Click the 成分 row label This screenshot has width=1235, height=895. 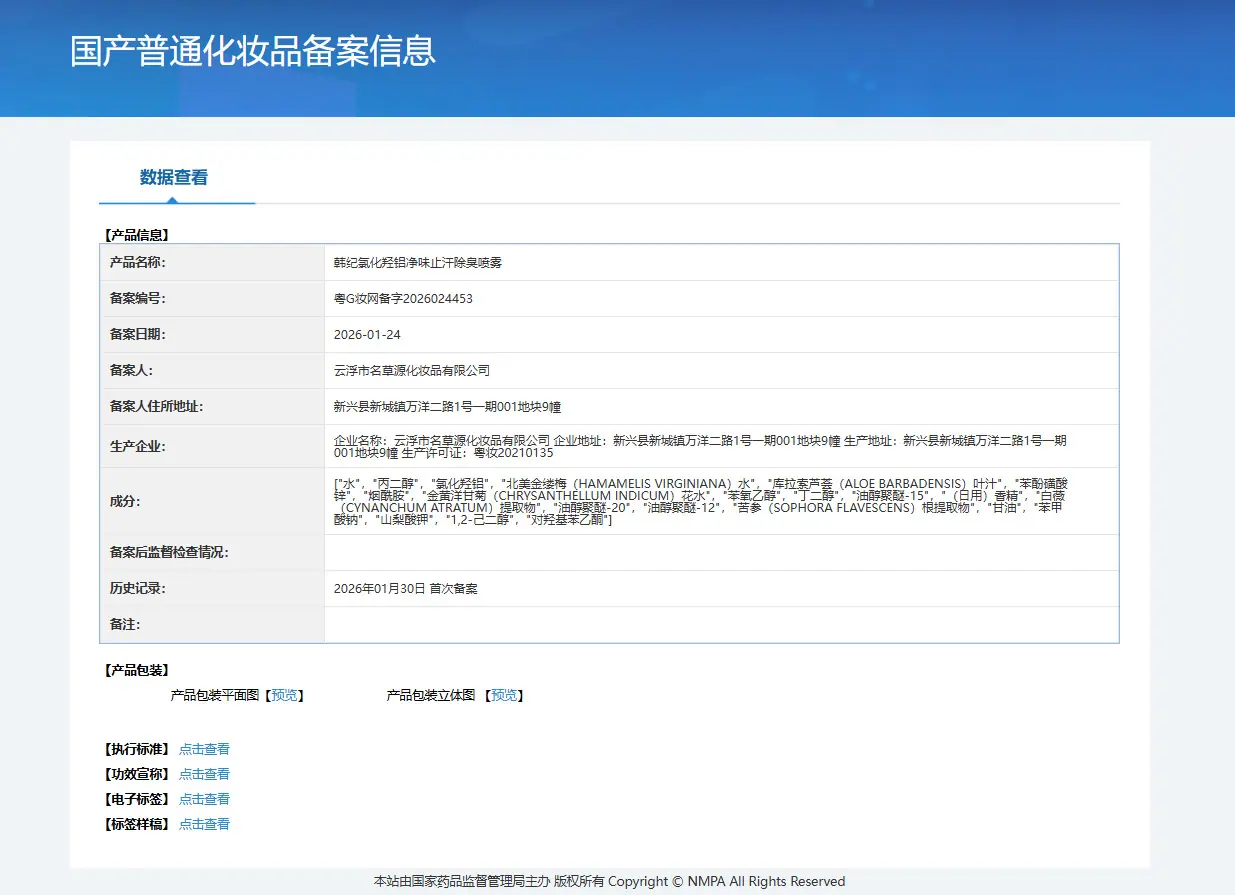125,502
